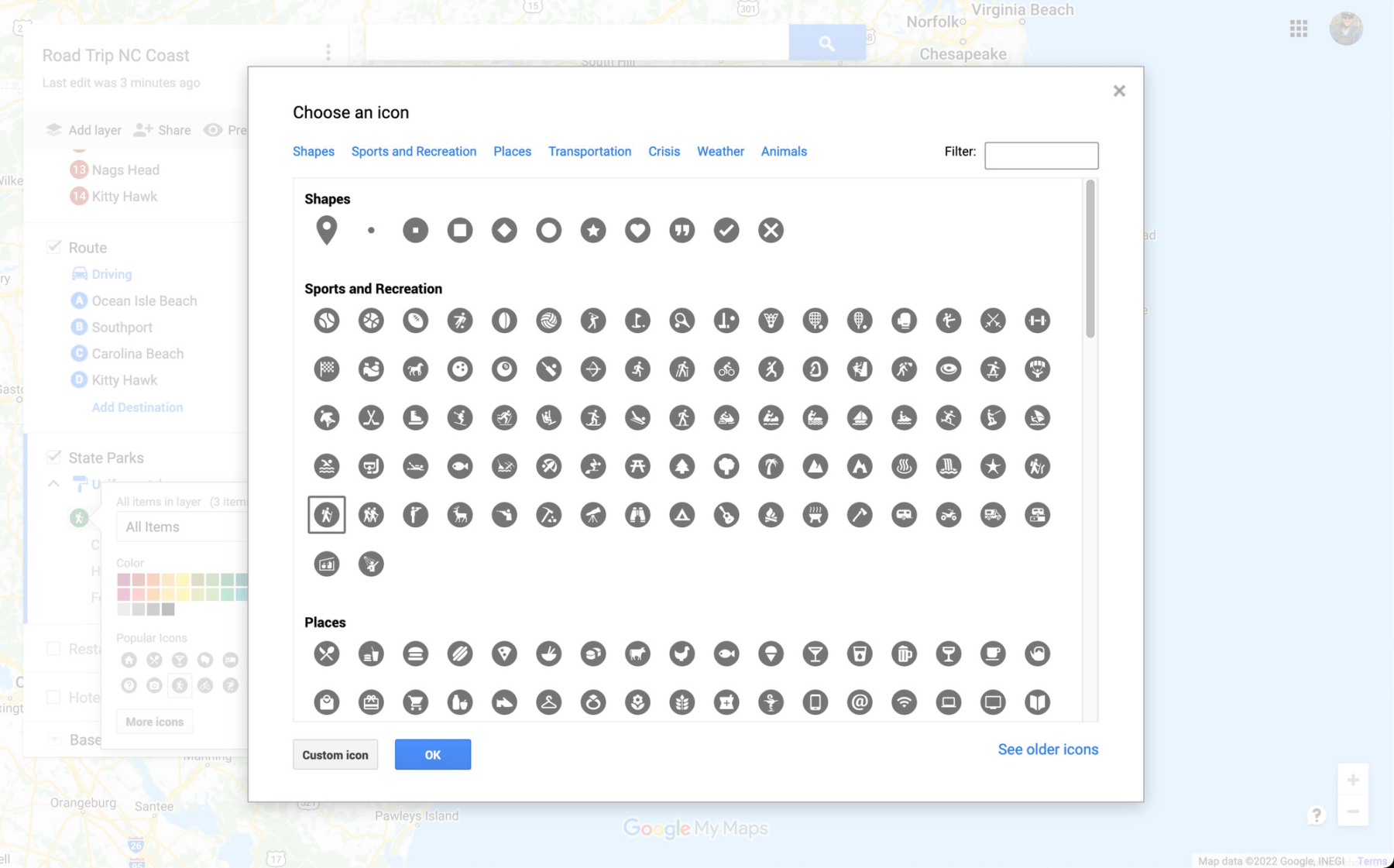The width and height of the screenshot is (1394, 868).
Task: Open the See older icons link
Action: click(x=1047, y=750)
